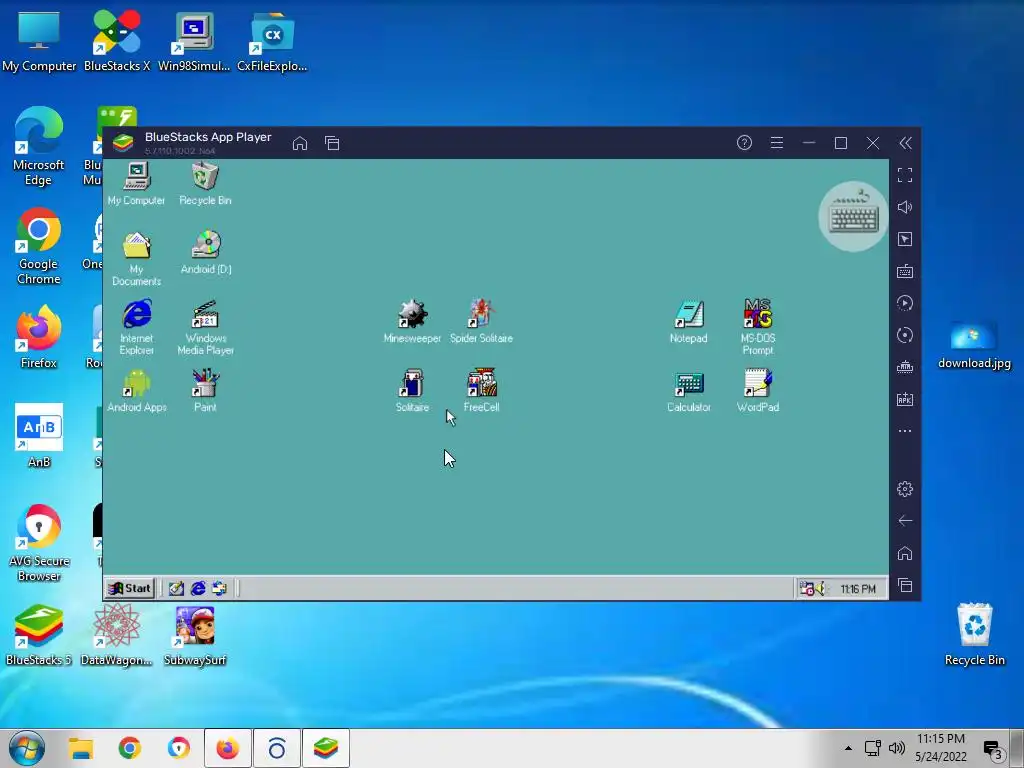Open BlueStacks recent apps from title bar

click(x=332, y=143)
